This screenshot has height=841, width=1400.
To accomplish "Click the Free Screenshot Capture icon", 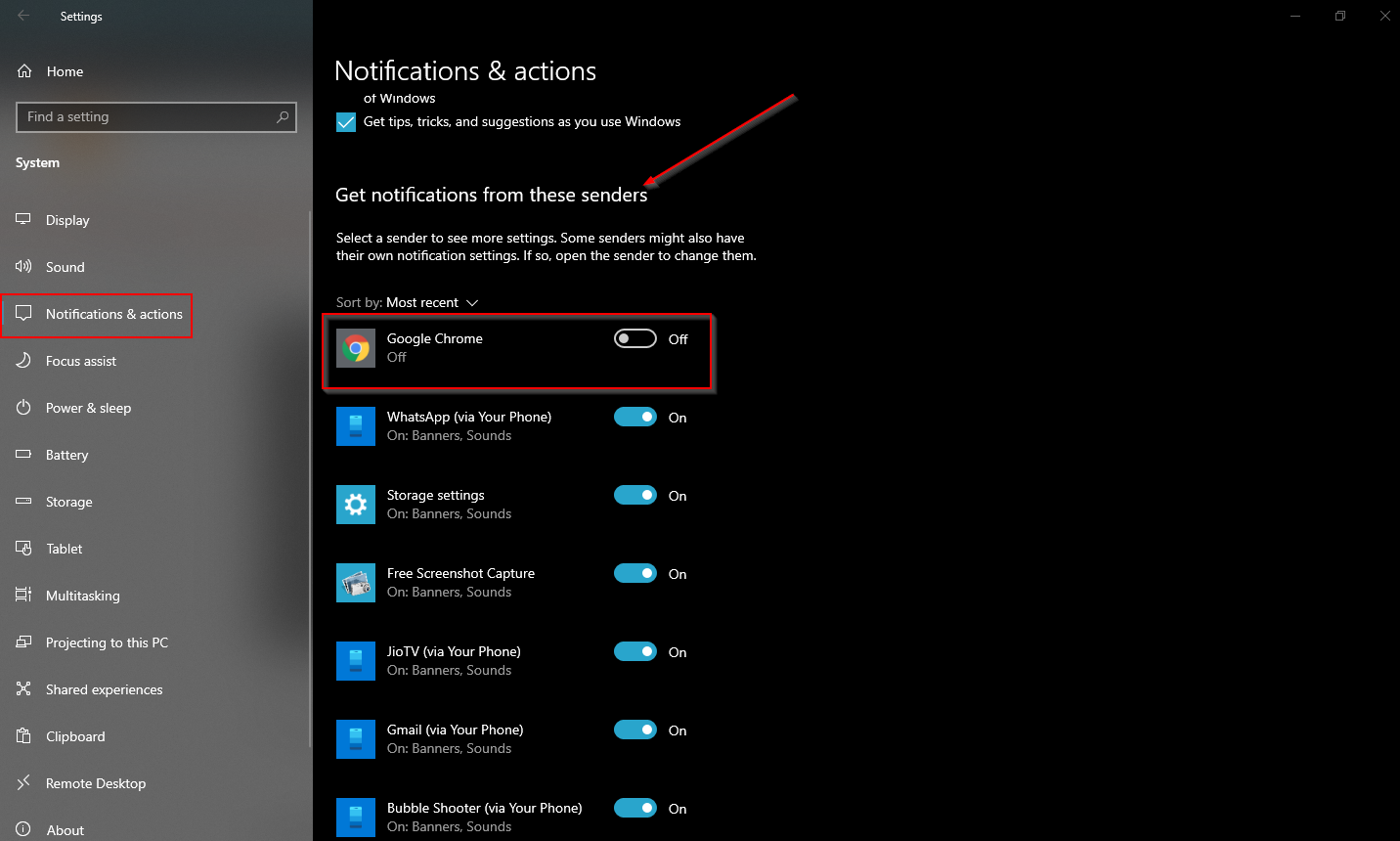I will click(x=356, y=583).
